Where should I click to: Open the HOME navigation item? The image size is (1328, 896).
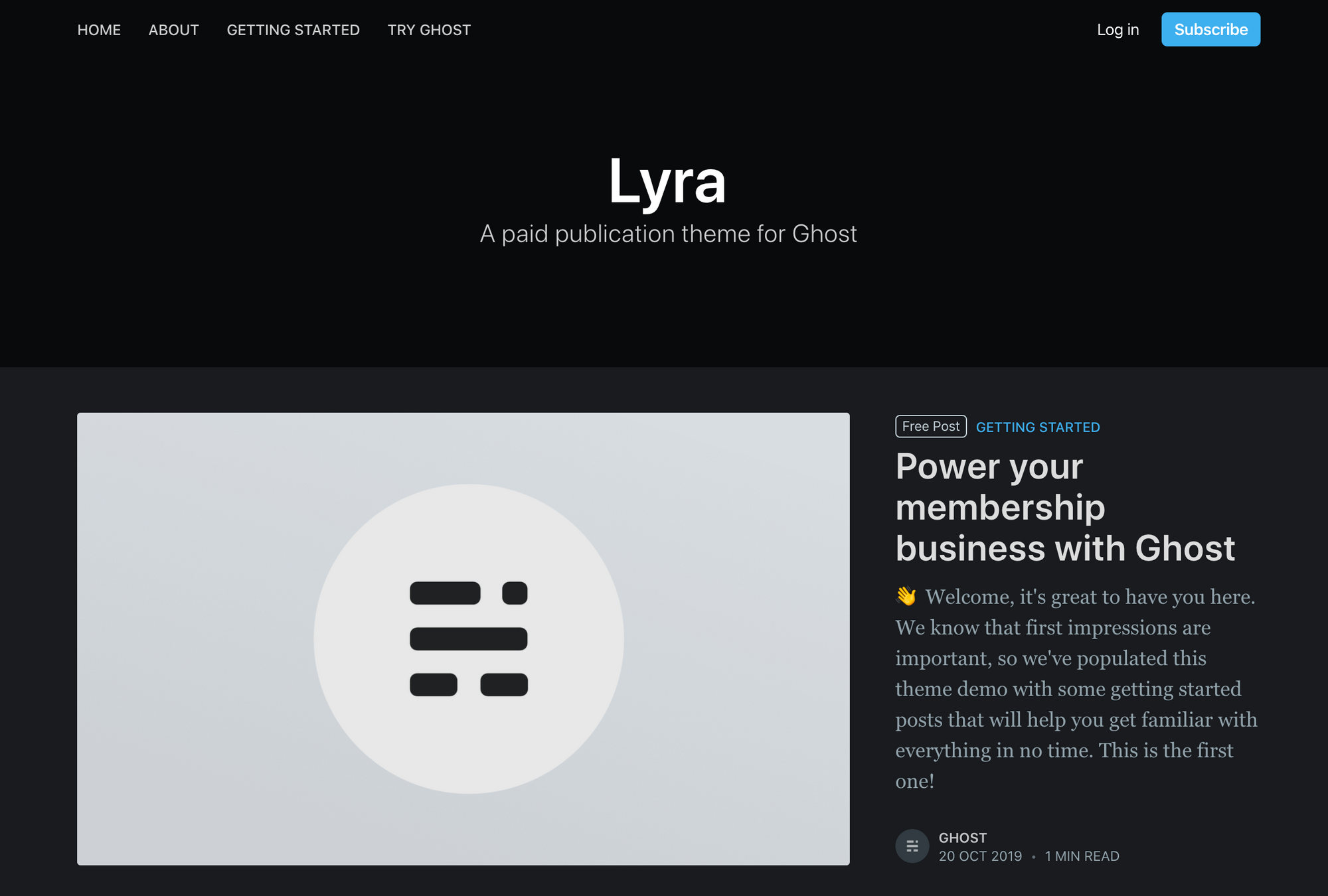coord(98,29)
